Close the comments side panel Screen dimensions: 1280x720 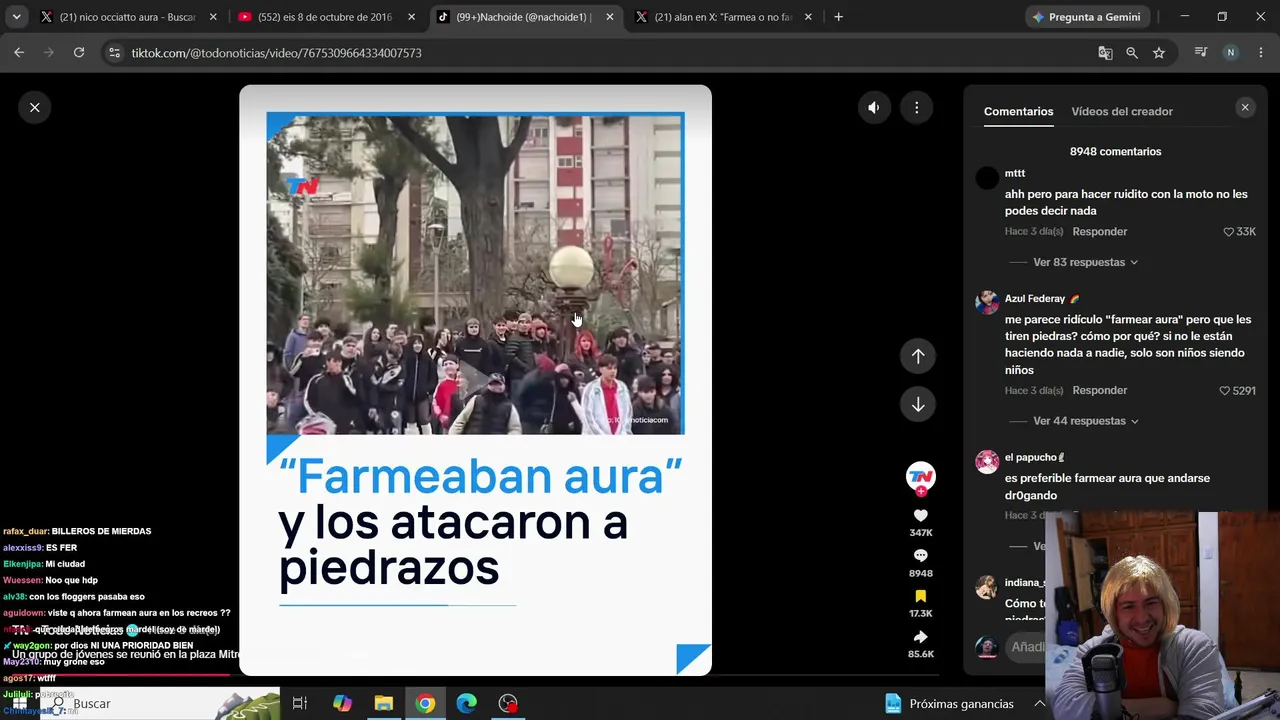1245,107
